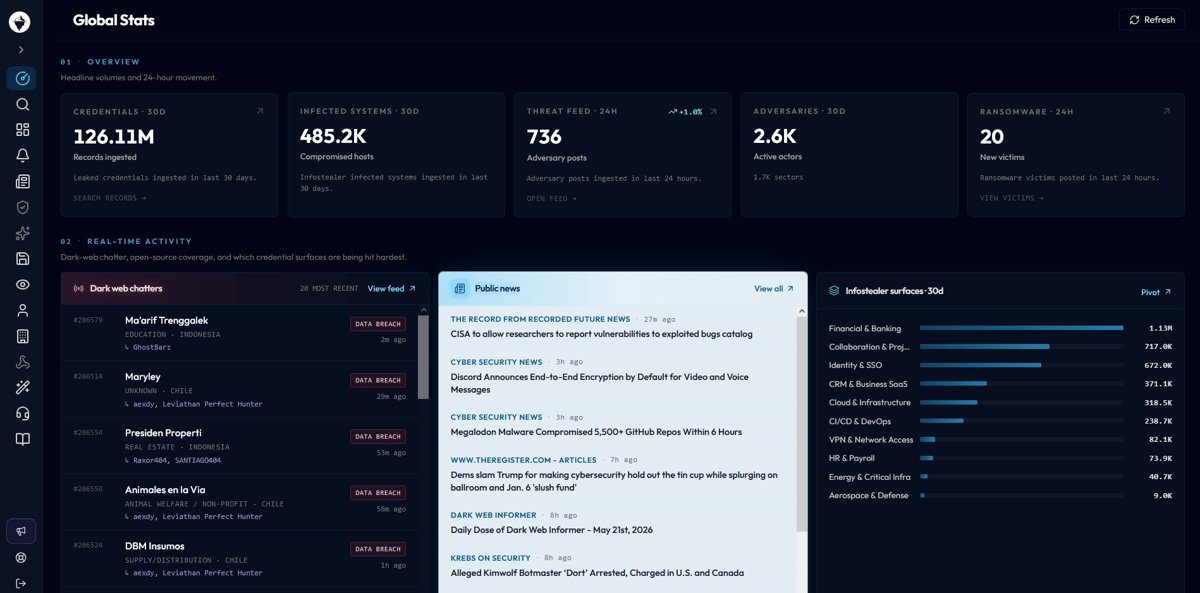
Task: Click the megaphone announcements icon
Action: 21,531
